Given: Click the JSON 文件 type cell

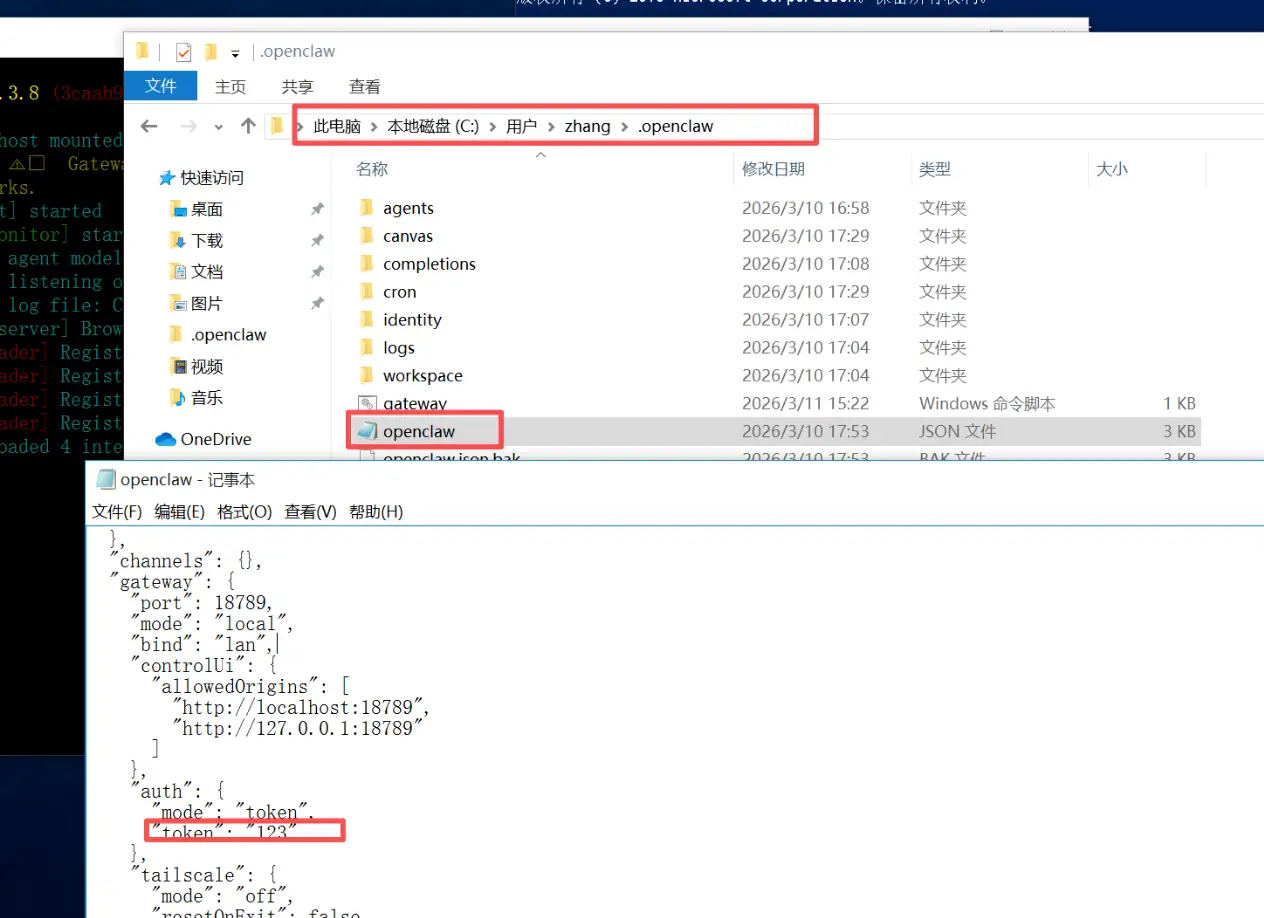Looking at the screenshot, I should click(957, 432).
